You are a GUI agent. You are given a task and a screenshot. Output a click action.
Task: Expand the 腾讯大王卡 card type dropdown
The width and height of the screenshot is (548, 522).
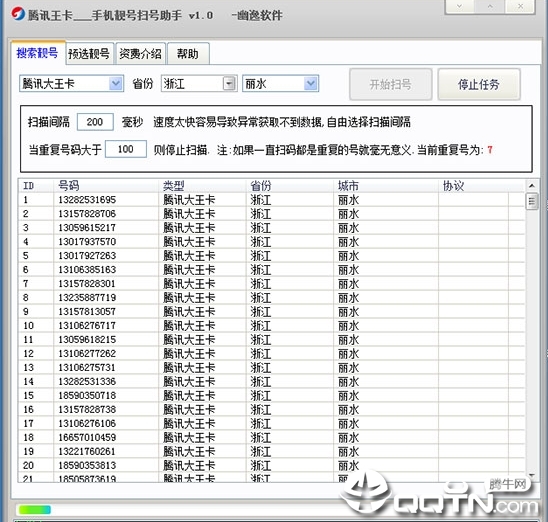(x=116, y=84)
